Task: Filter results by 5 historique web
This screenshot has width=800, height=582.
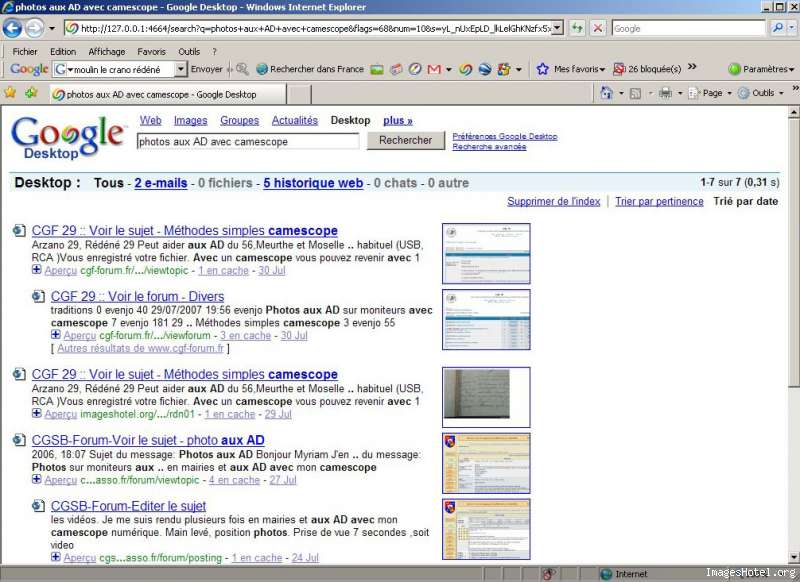Action: pos(313,183)
